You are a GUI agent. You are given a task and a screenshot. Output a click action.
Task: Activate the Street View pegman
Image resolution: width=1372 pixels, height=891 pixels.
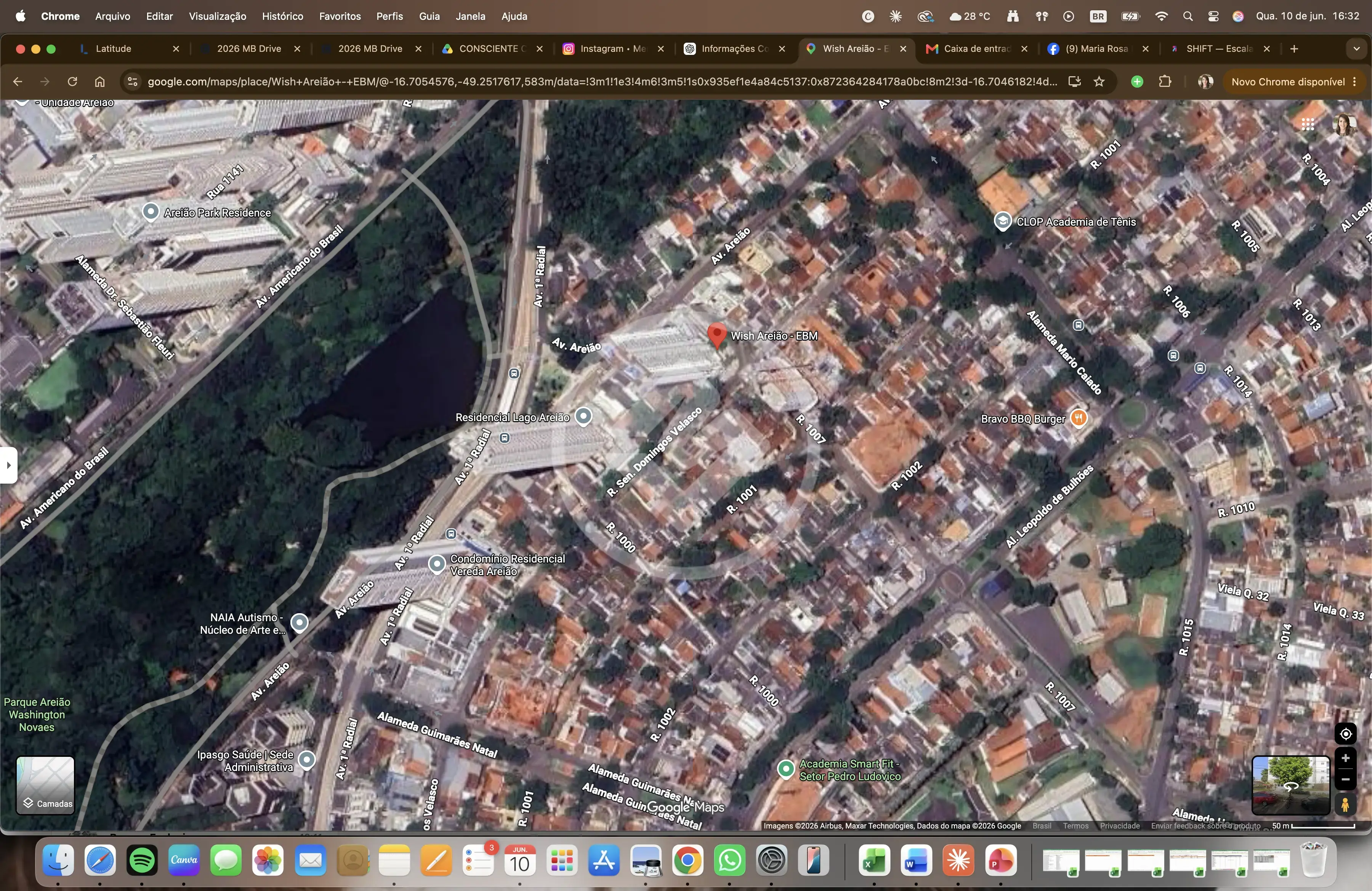[x=1345, y=804]
